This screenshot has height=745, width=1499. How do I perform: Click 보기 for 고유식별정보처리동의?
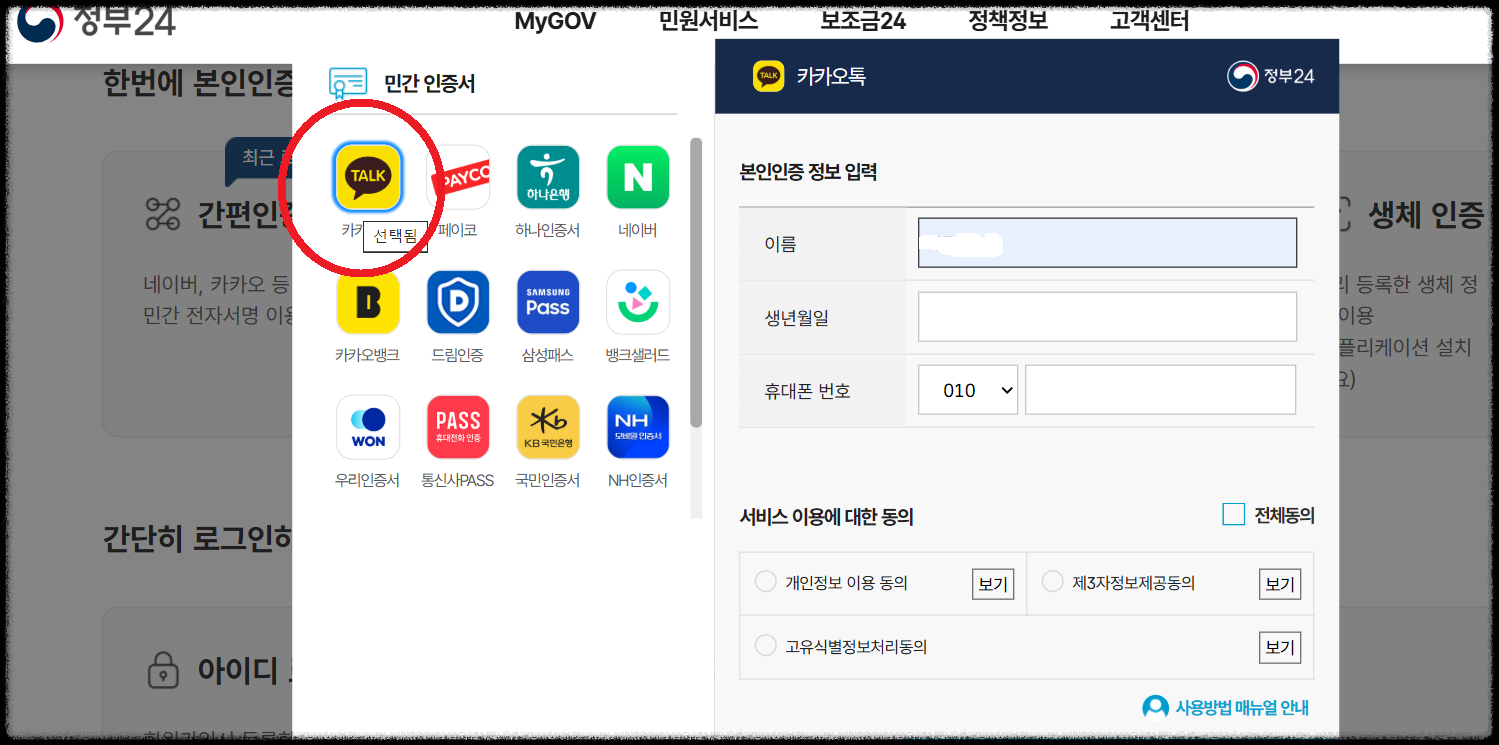click(x=1280, y=648)
